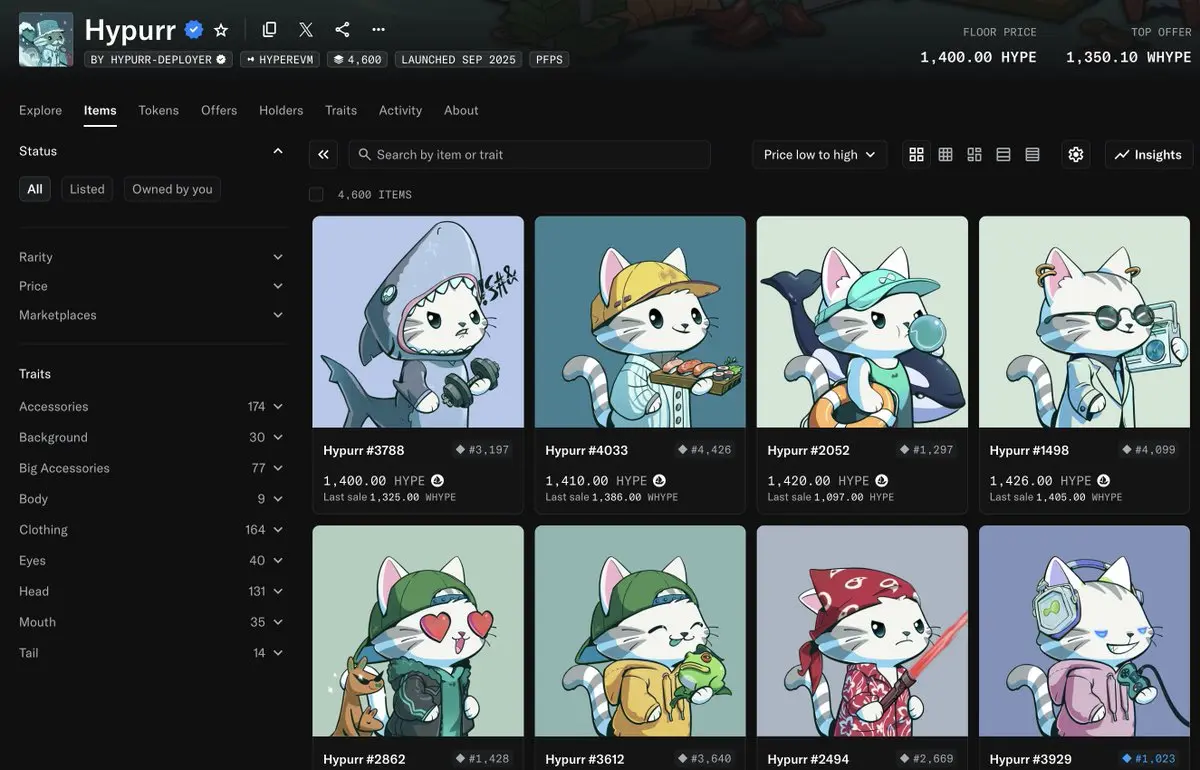This screenshot has height=770, width=1200.
Task: Select the All status filter
Action: [x=35, y=189]
